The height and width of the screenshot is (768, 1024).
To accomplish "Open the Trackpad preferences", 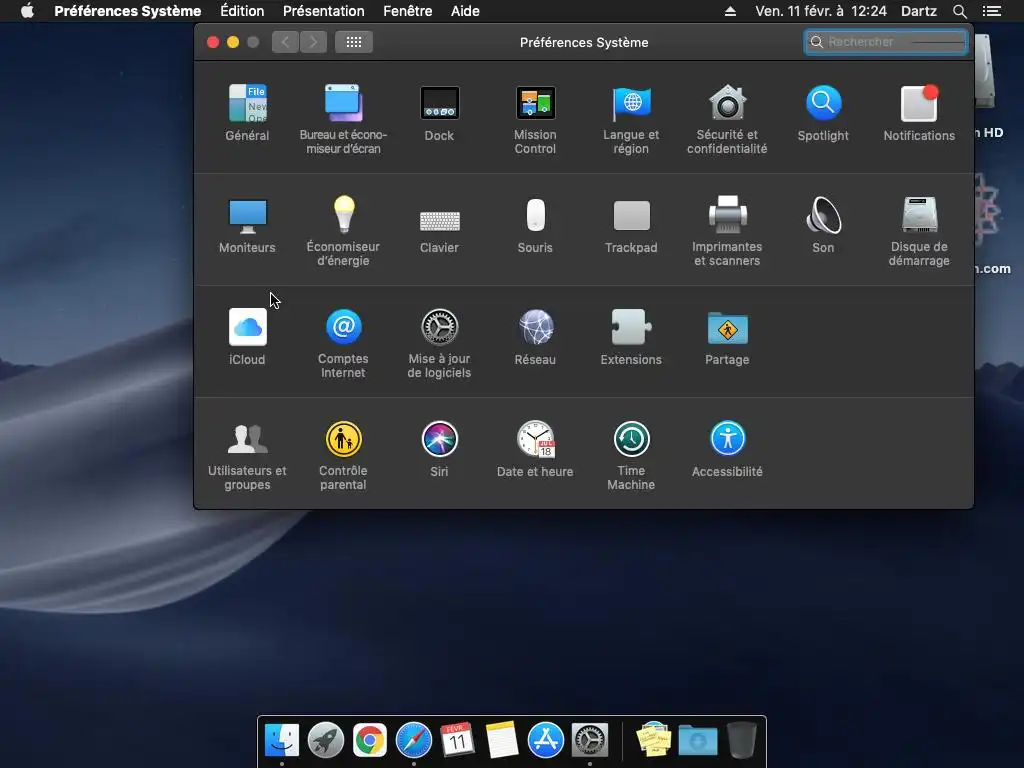I will tap(632, 225).
